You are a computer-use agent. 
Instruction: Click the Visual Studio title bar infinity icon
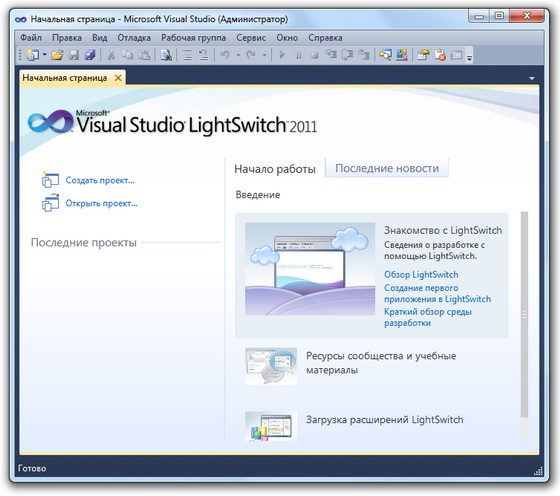pyautogui.click(x=21, y=19)
